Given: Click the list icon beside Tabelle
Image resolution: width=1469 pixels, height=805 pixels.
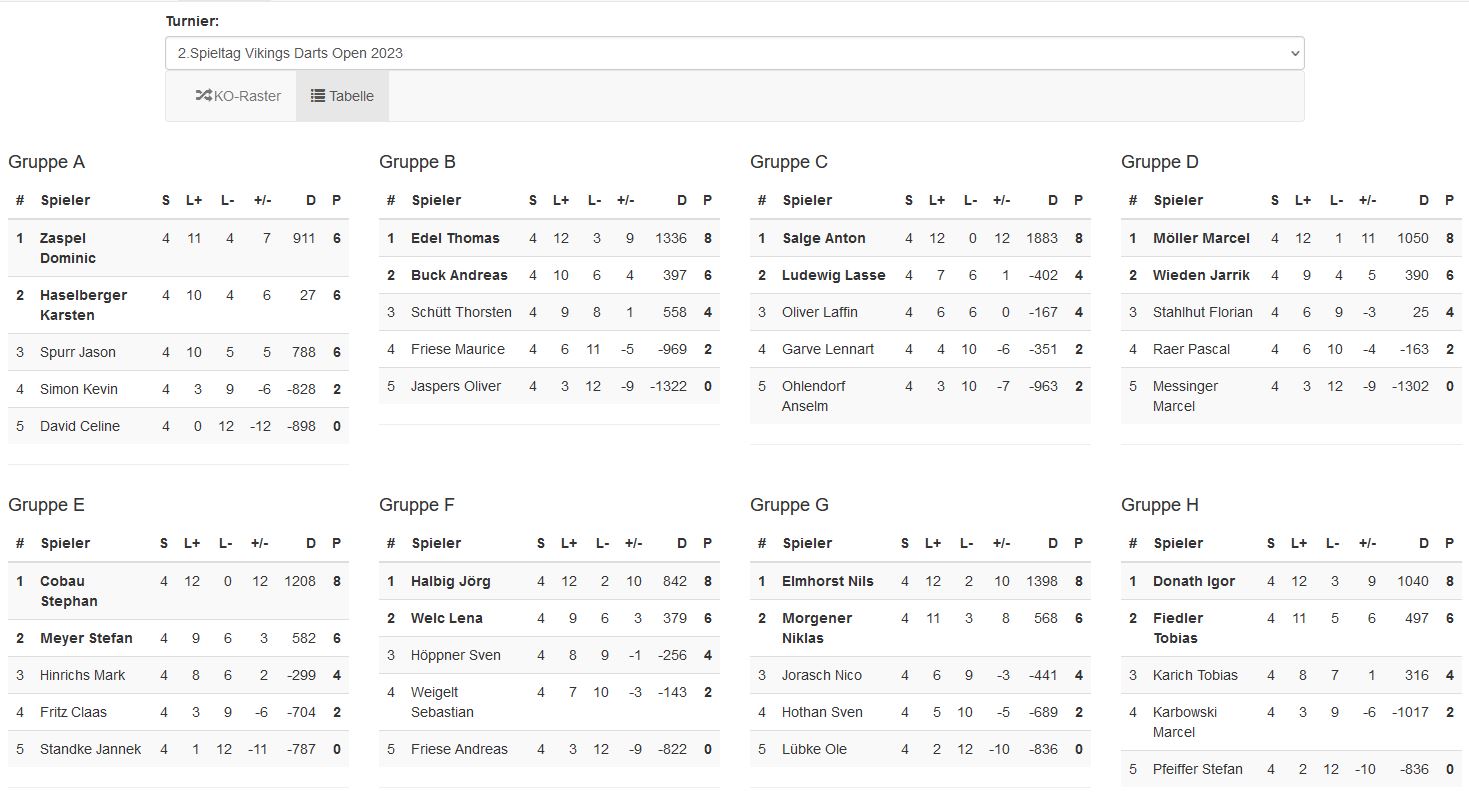Looking at the screenshot, I should (318, 96).
